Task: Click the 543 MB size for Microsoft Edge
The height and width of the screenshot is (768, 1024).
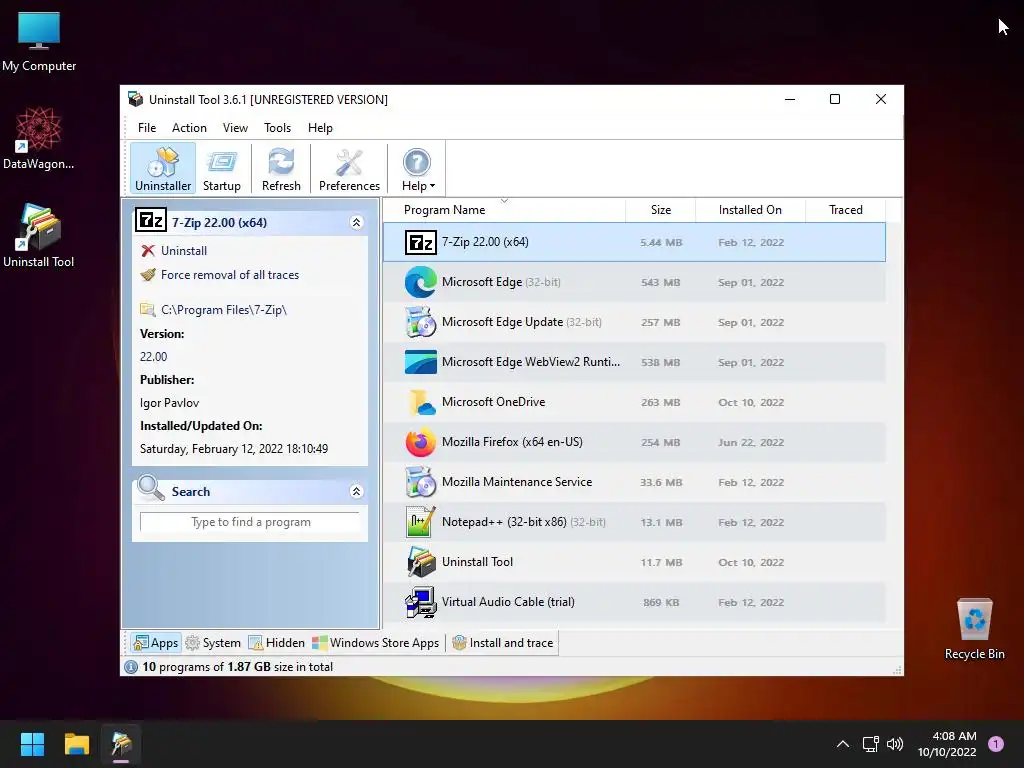Action: tap(660, 283)
